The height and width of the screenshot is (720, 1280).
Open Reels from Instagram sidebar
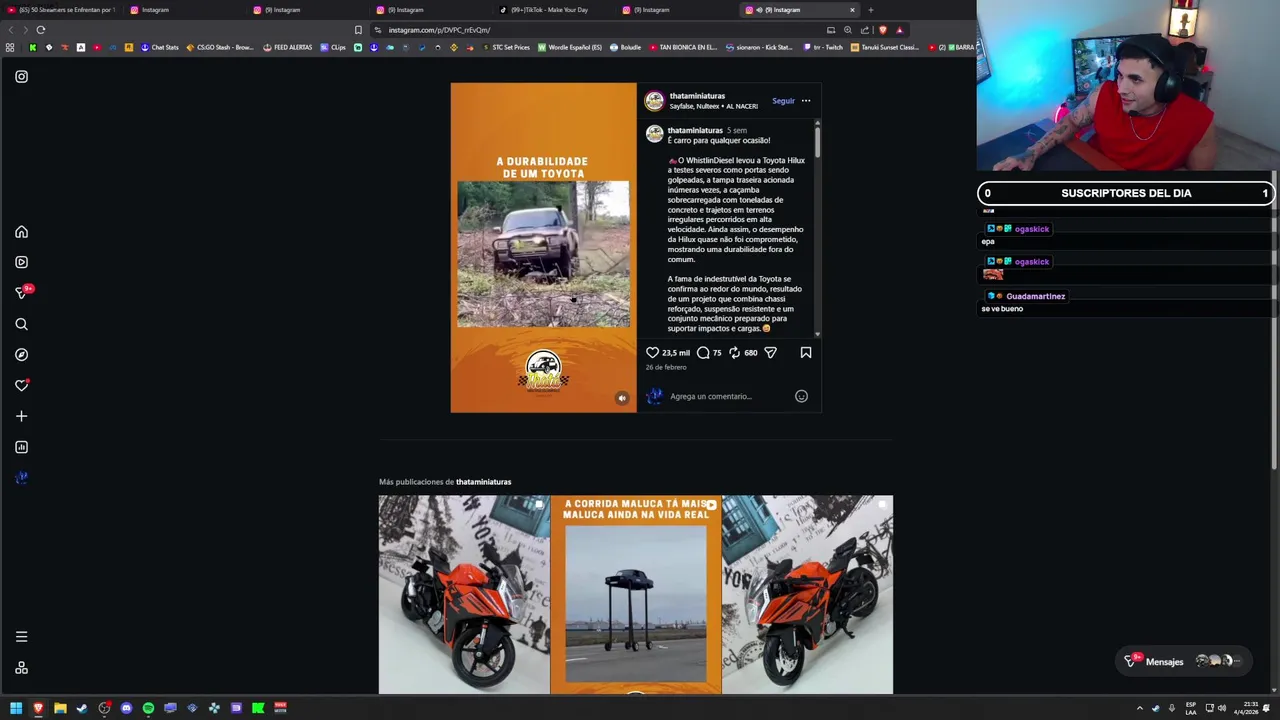21,262
